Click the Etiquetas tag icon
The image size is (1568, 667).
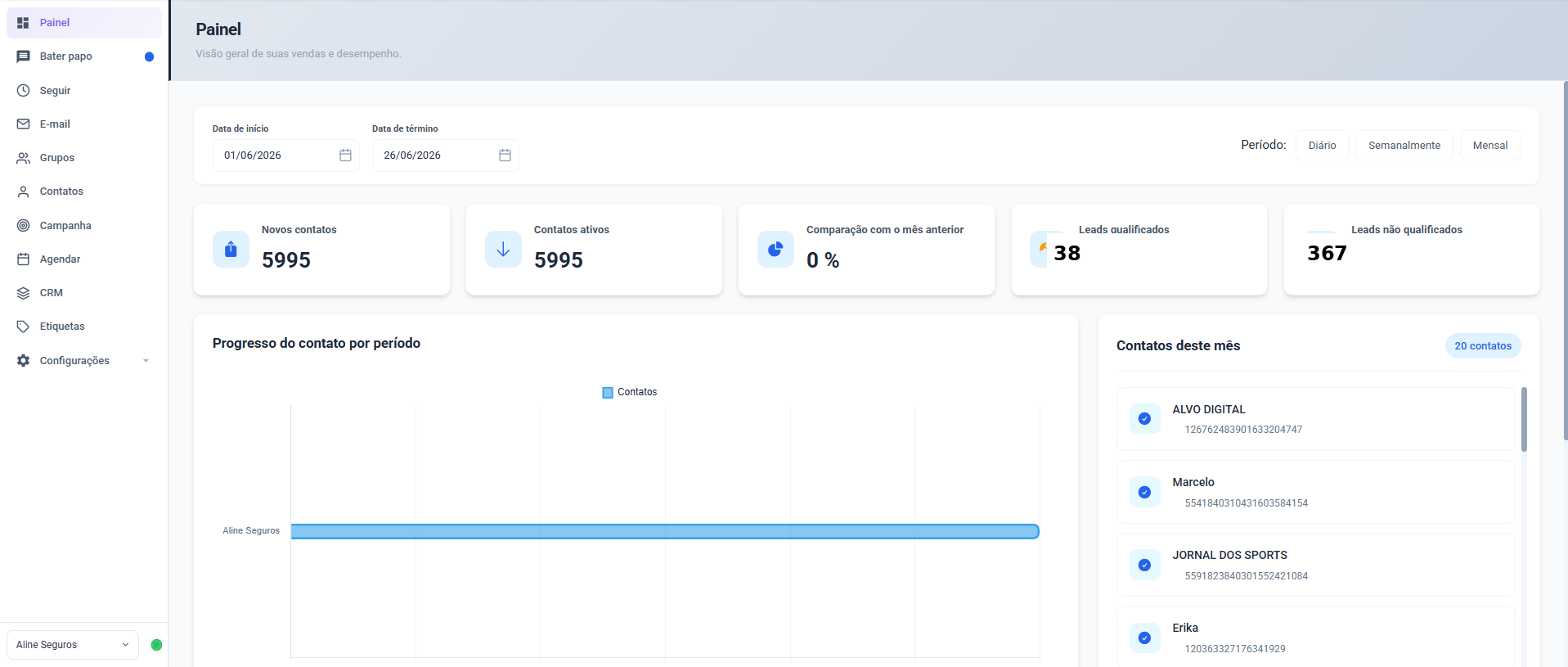coord(23,326)
